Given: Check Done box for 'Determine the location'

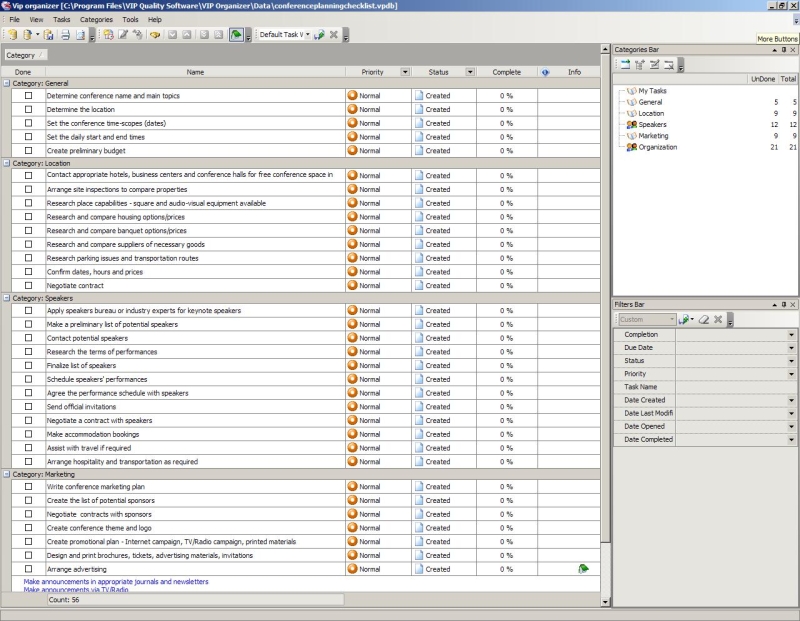Looking at the screenshot, I should pos(29,110).
